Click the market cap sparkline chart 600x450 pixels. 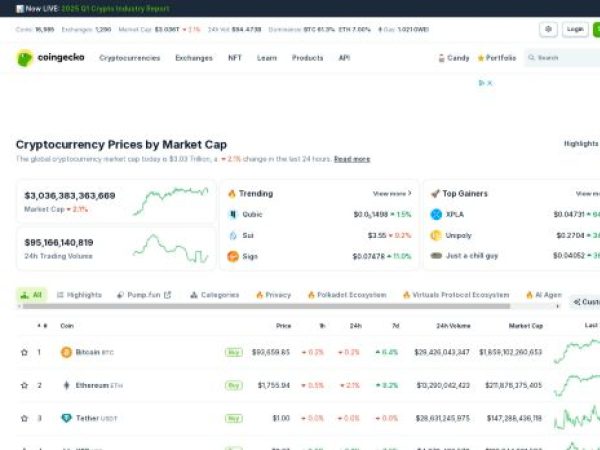coord(171,201)
